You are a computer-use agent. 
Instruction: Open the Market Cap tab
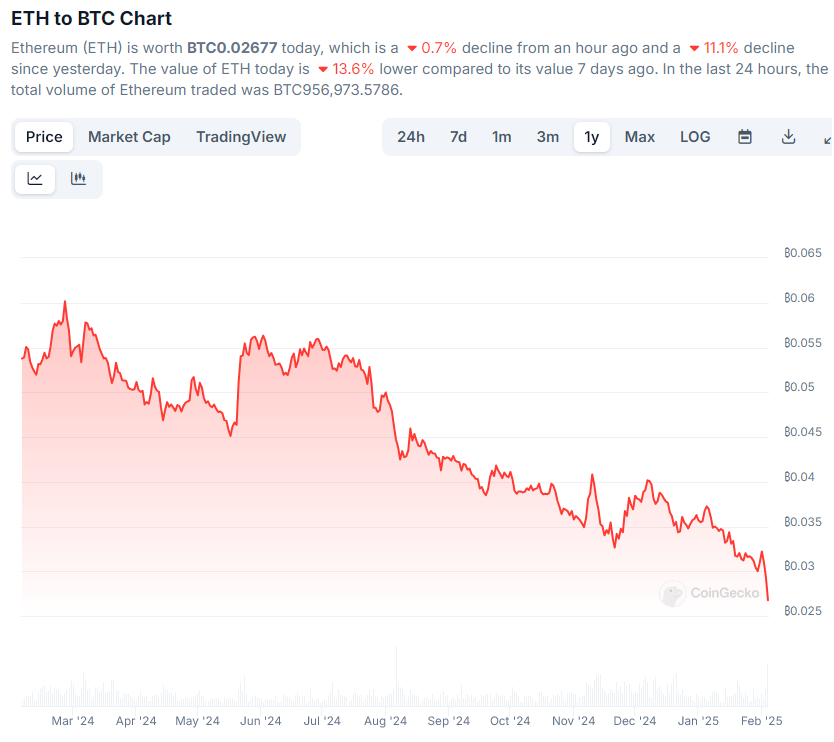point(129,137)
